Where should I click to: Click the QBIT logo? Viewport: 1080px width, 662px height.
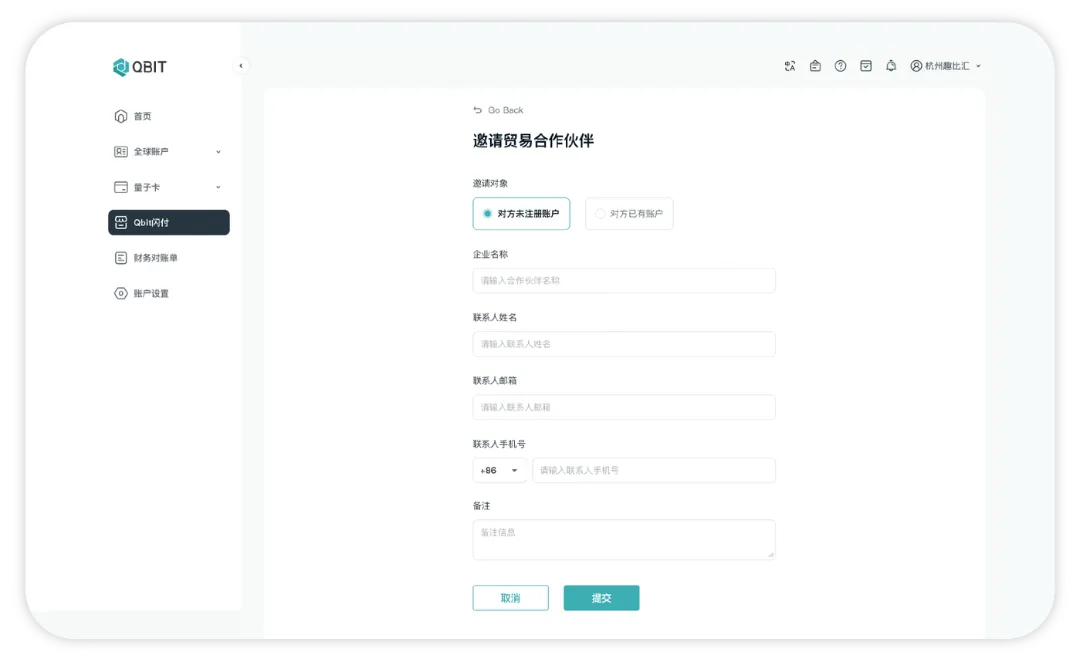click(140, 67)
